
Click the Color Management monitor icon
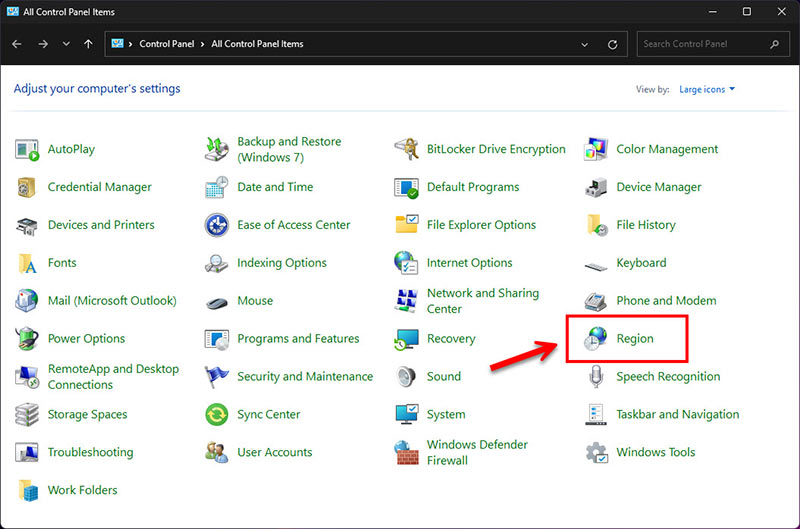595,149
